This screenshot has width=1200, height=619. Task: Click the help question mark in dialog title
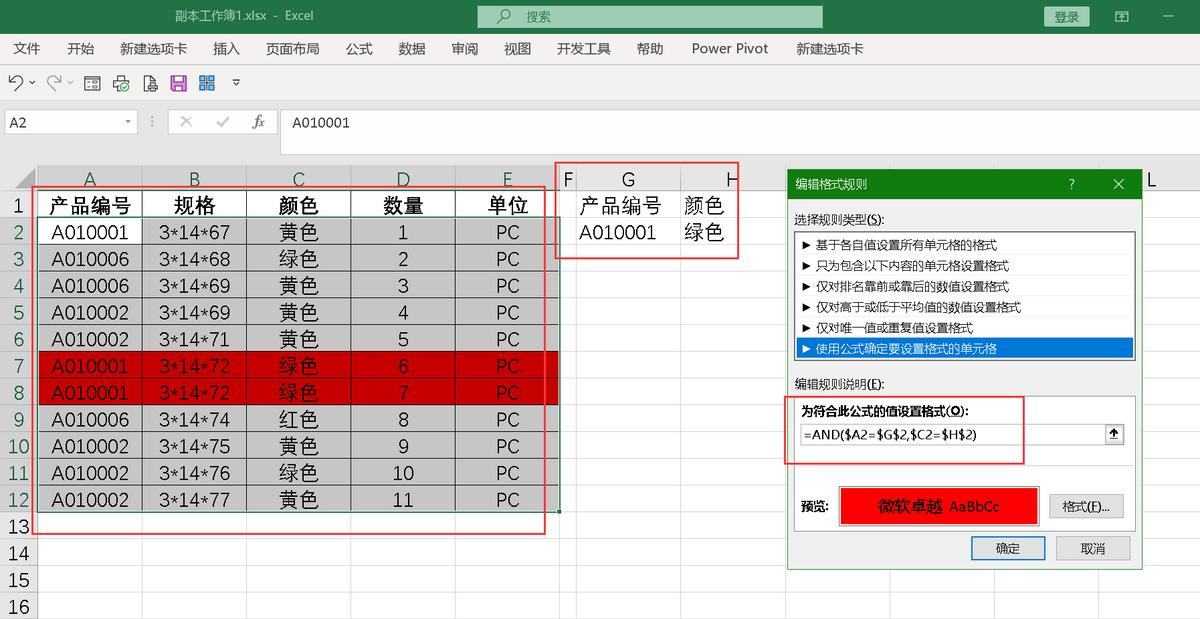click(1071, 184)
